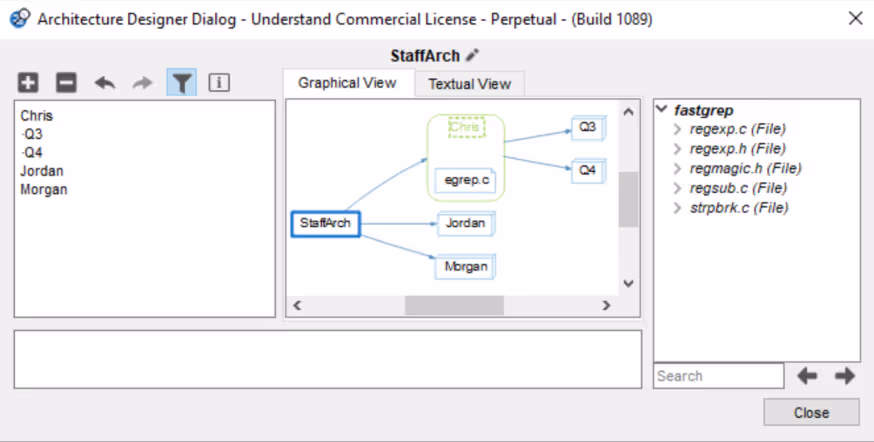Click the egrep.c file node in graph
Screen dimensions: 874x442
tap(465, 181)
